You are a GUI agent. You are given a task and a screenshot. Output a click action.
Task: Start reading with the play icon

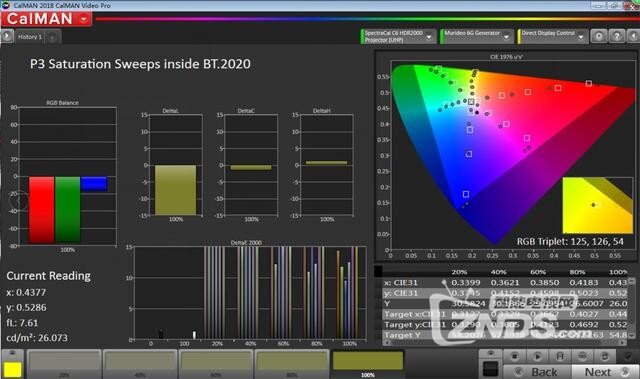tap(537, 357)
